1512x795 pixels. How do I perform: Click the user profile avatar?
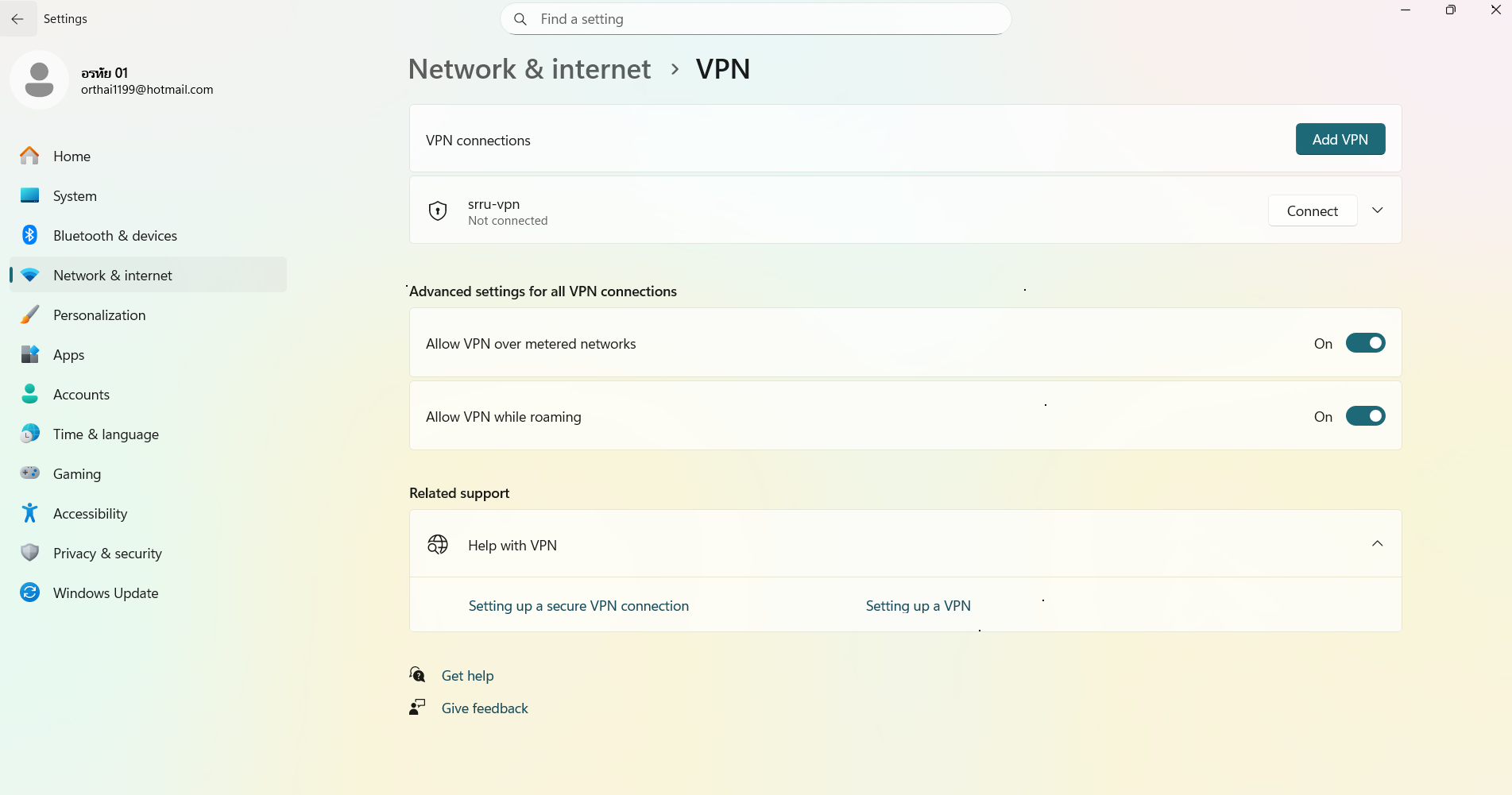click(39, 80)
